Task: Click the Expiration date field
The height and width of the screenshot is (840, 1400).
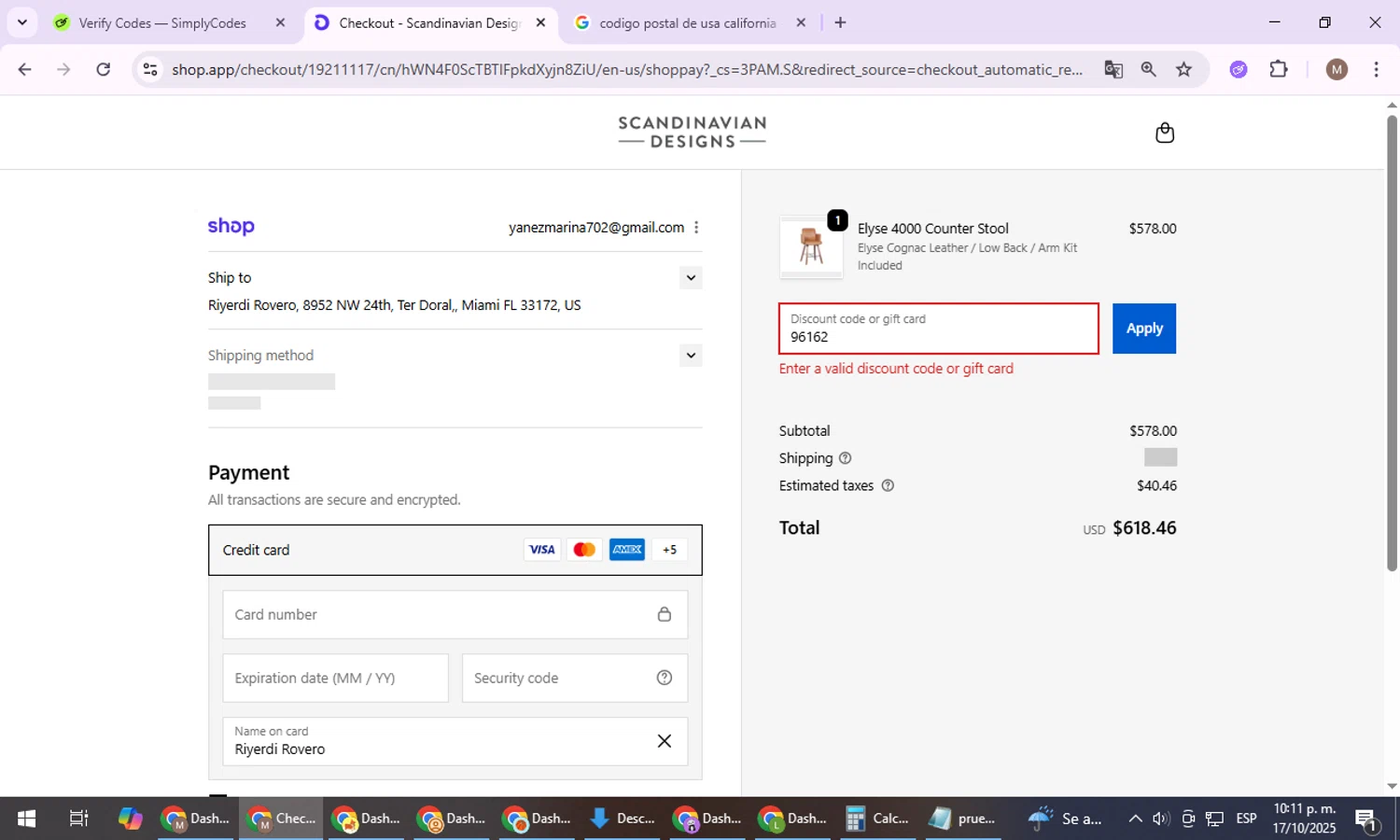Action: point(336,678)
